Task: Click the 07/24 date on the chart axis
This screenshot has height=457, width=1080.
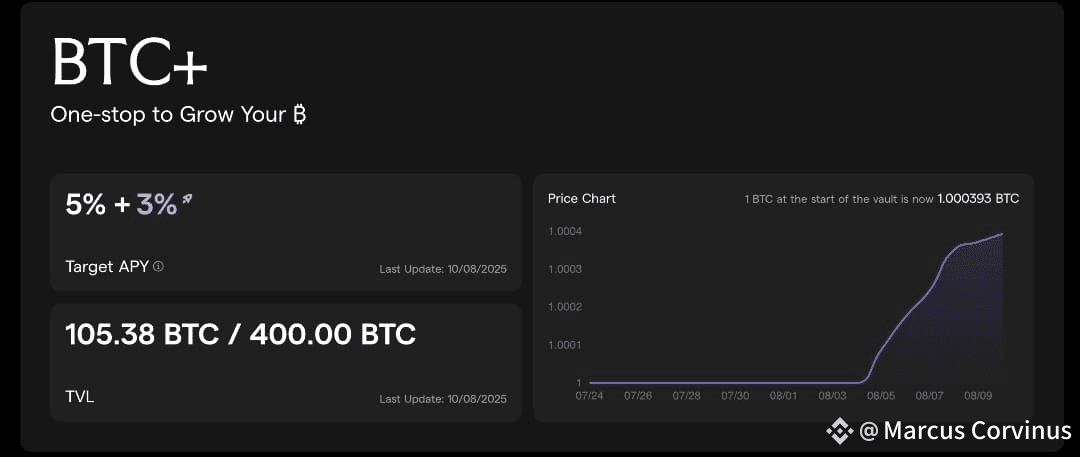Action: point(589,396)
